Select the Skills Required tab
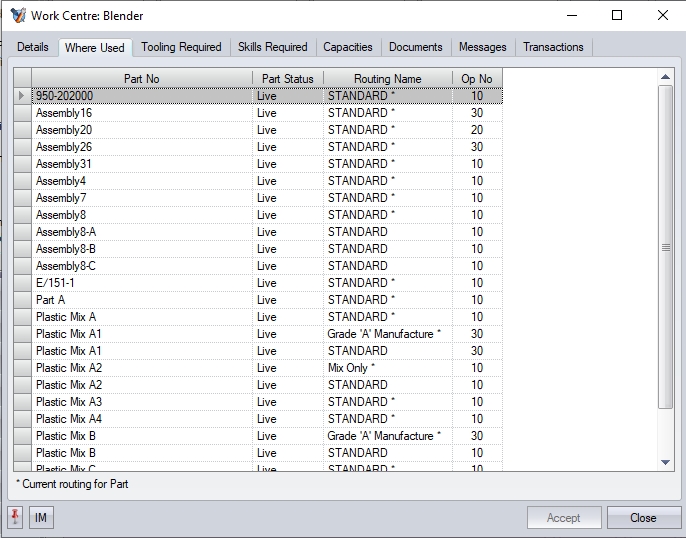The height and width of the screenshot is (538, 686). pos(272,47)
